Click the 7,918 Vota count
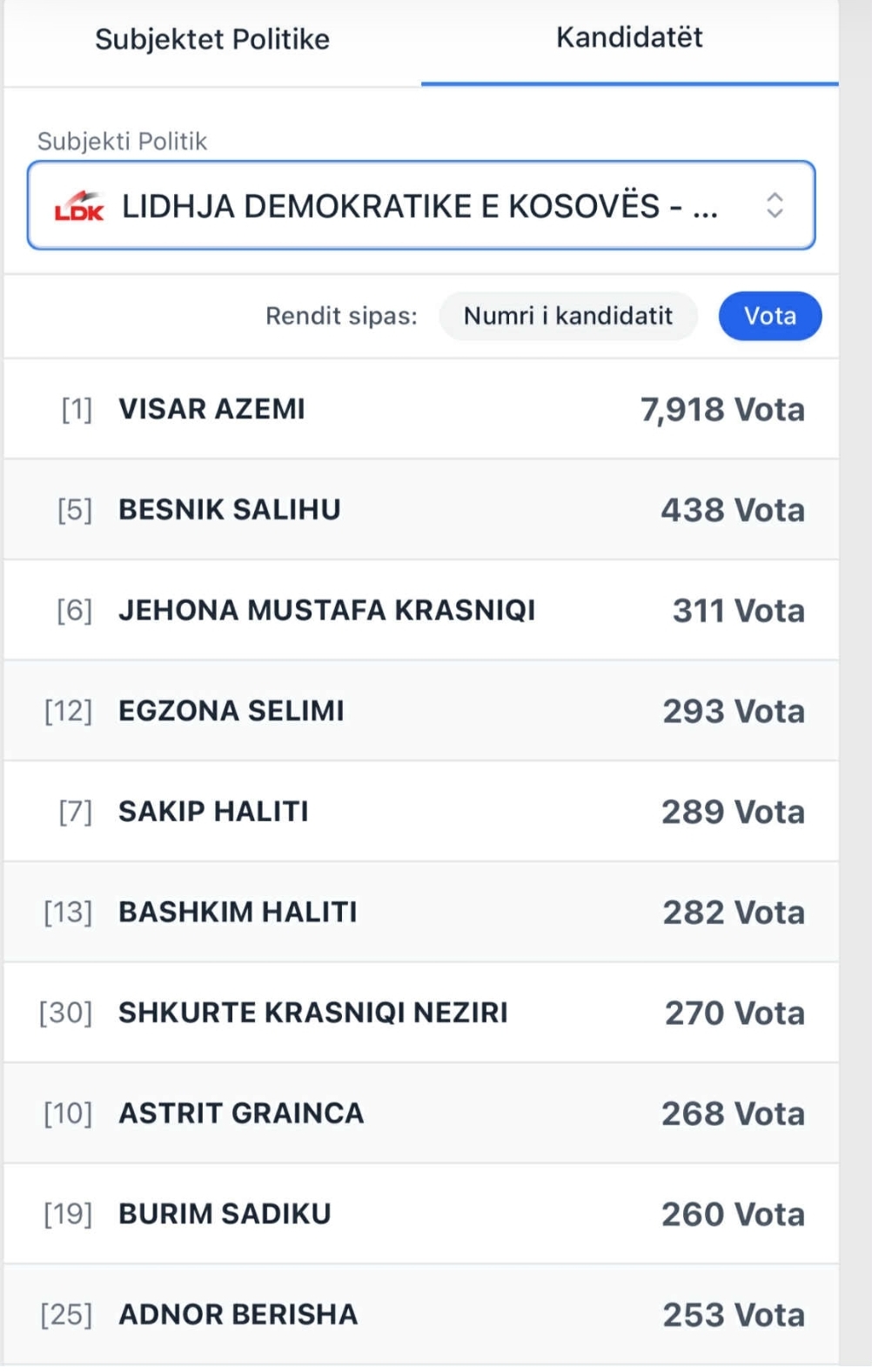Screen dimensions: 872x1372 coord(722,410)
